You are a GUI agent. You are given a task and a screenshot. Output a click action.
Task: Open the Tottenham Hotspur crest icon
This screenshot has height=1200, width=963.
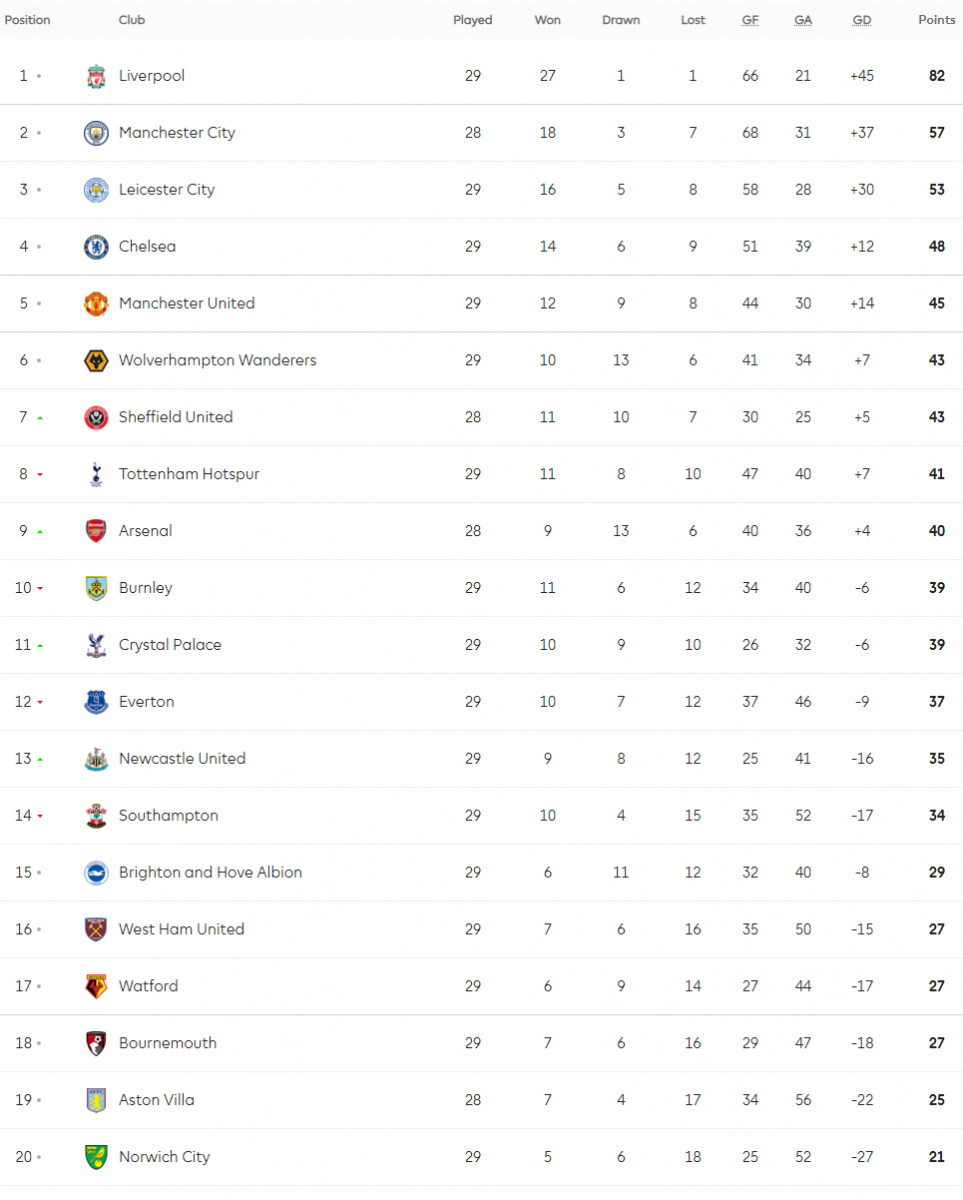(x=96, y=475)
